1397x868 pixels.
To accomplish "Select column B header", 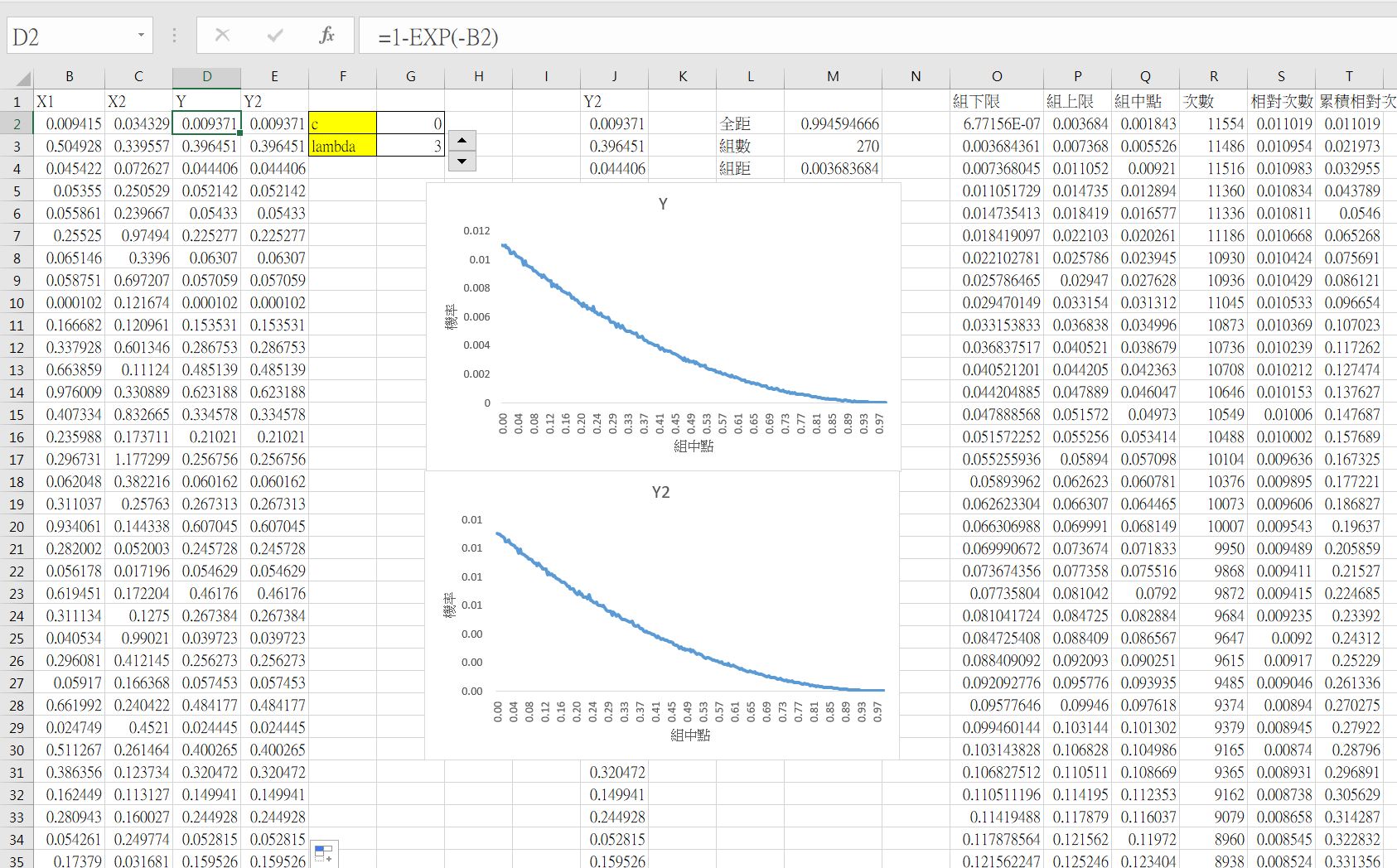I will [x=70, y=76].
